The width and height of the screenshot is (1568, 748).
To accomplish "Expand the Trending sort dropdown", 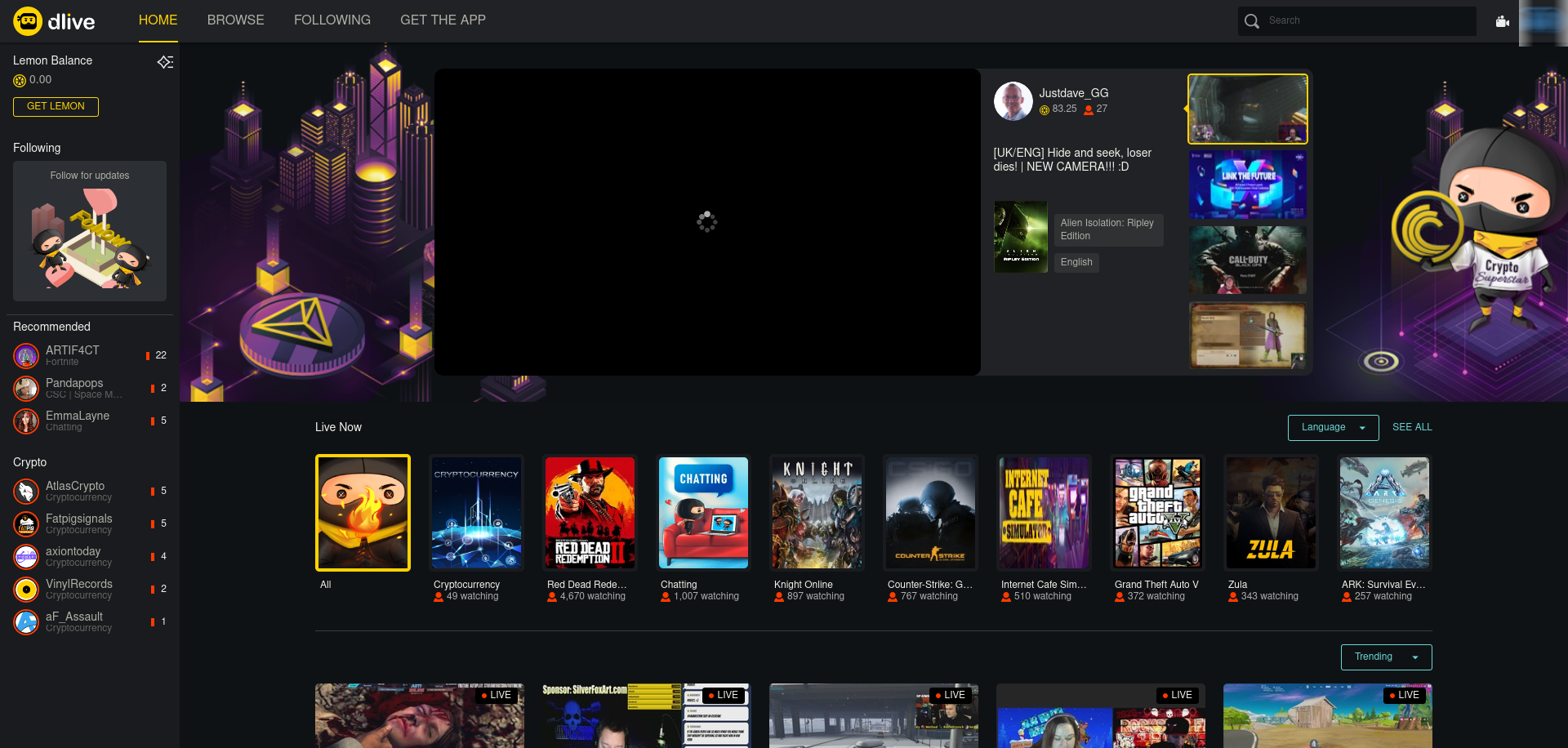I will (1386, 657).
